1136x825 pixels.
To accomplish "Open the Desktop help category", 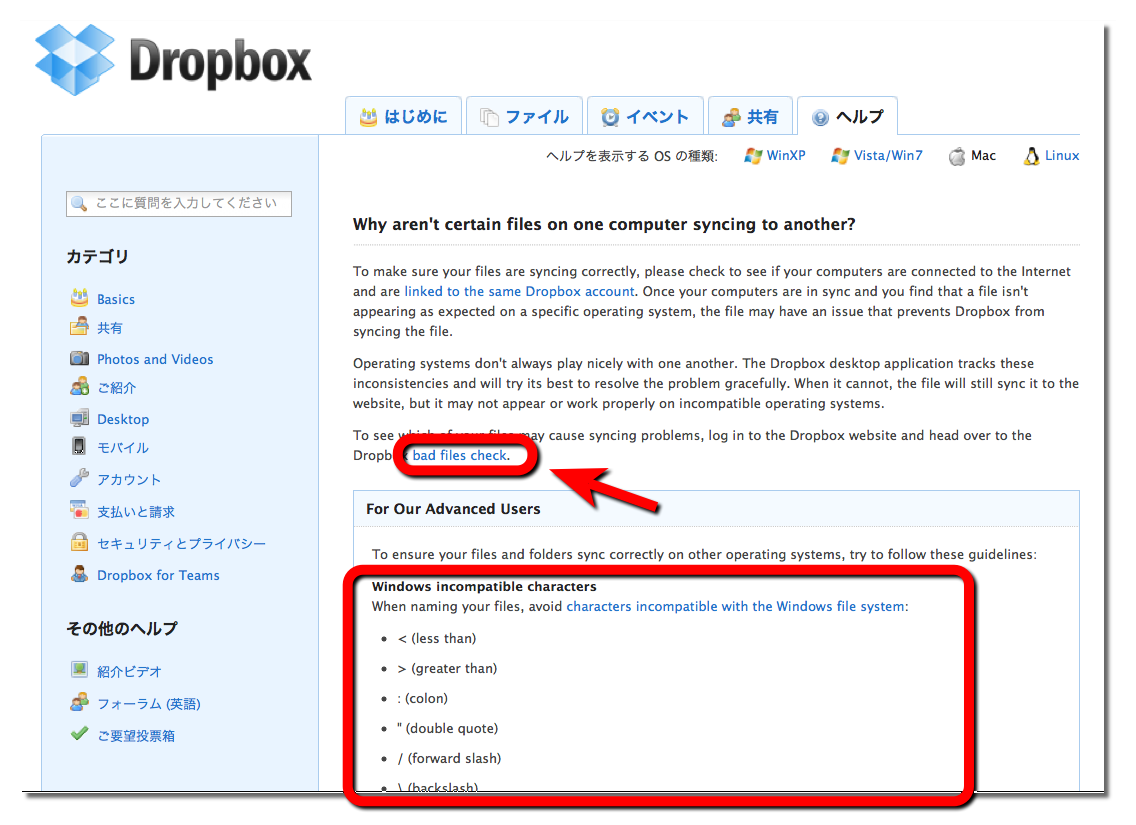I will [123, 419].
